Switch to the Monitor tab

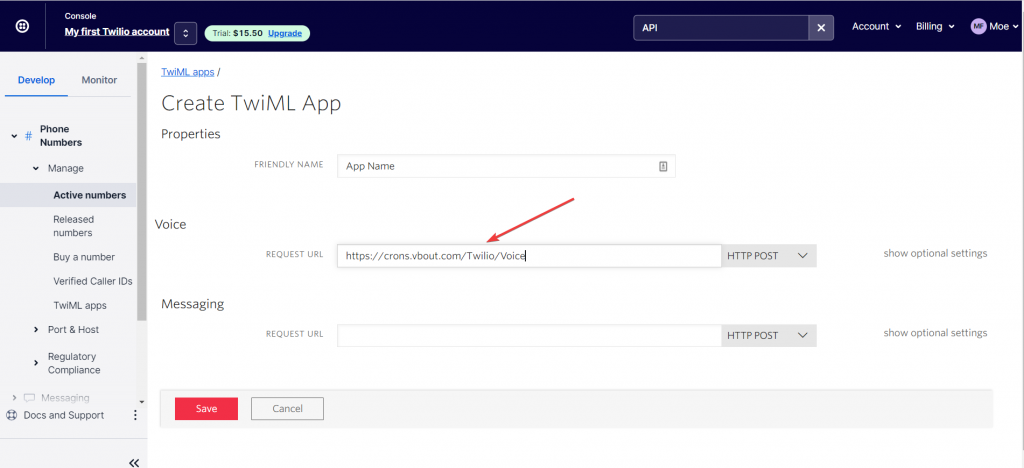coord(99,80)
